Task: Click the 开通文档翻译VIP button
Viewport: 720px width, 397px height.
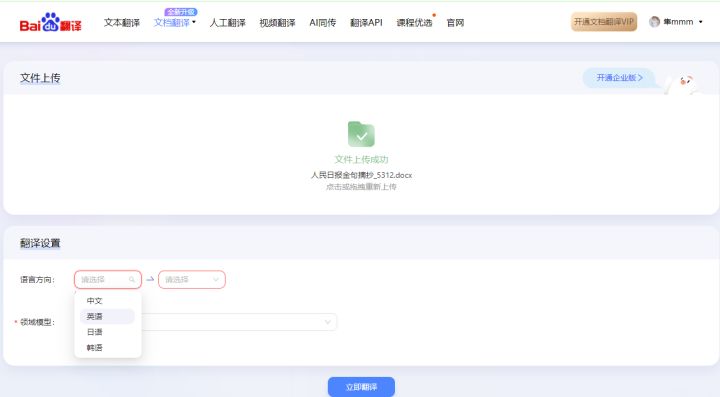Action: coord(604,22)
